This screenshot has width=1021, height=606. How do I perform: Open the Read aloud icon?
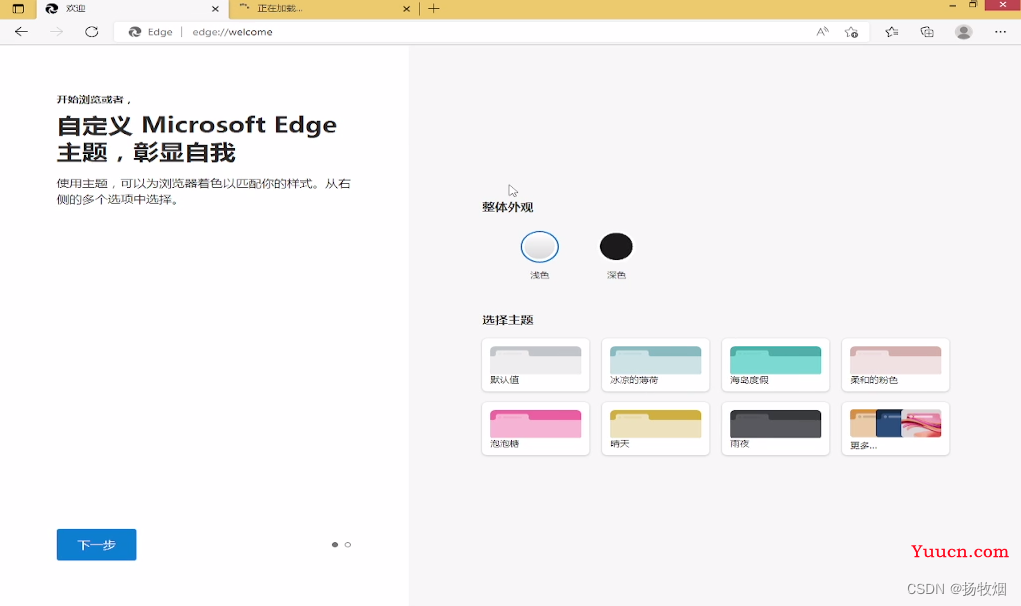point(822,32)
